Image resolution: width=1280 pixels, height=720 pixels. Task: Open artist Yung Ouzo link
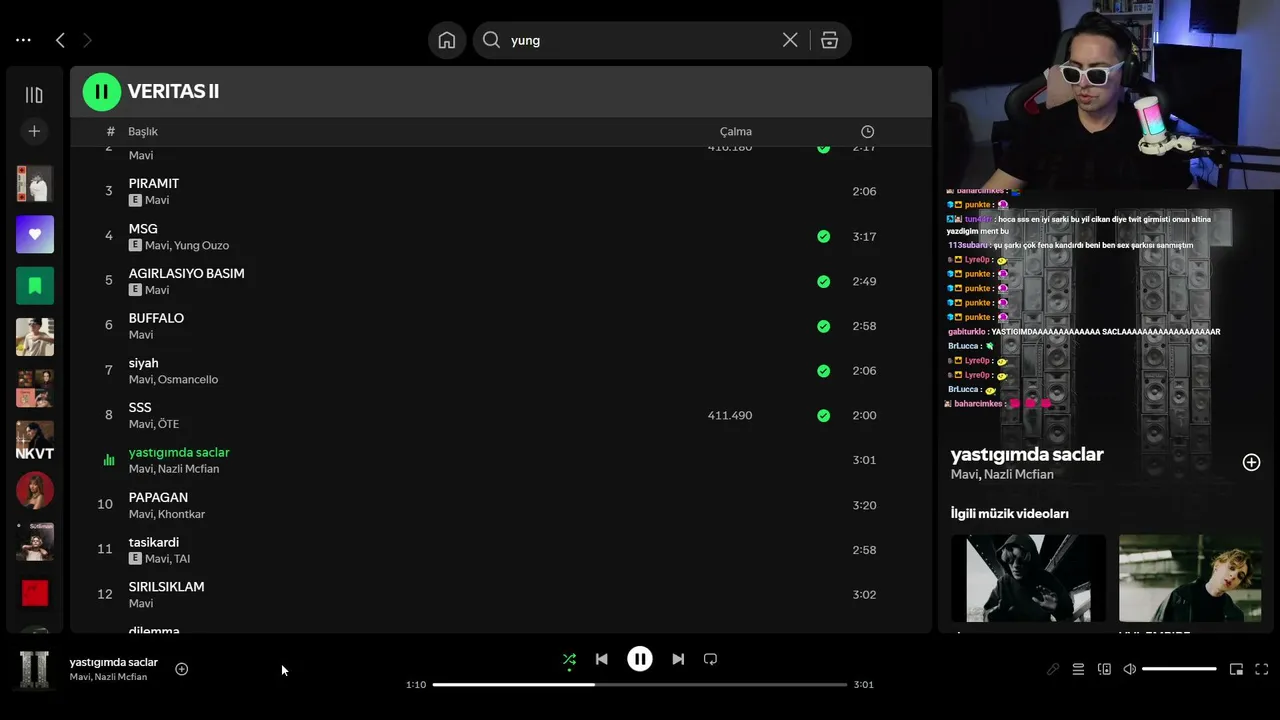[201, 246]
